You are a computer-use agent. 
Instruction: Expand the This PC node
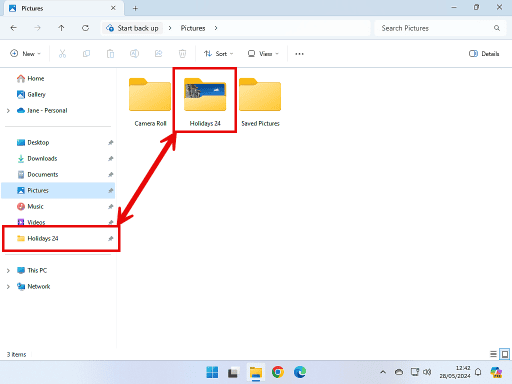point(8,270)
